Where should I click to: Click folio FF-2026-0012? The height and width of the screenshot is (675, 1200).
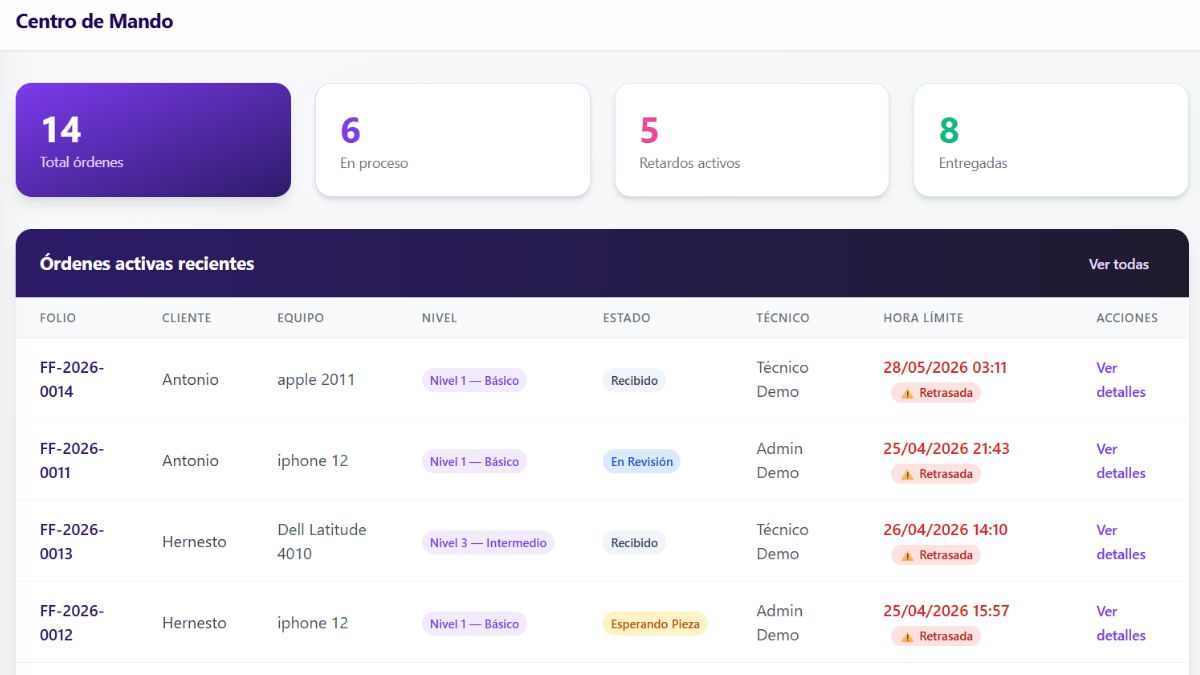tap(72, 623)
